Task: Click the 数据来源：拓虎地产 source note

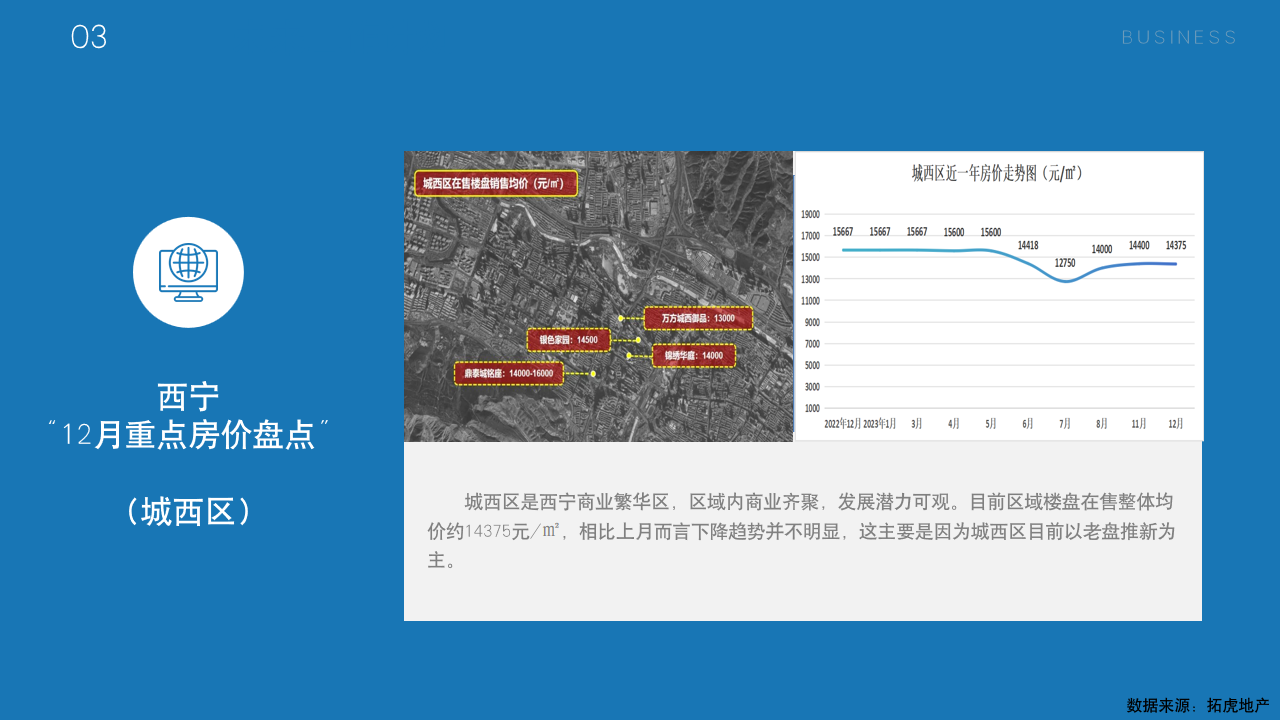Action: (1197, 705)
